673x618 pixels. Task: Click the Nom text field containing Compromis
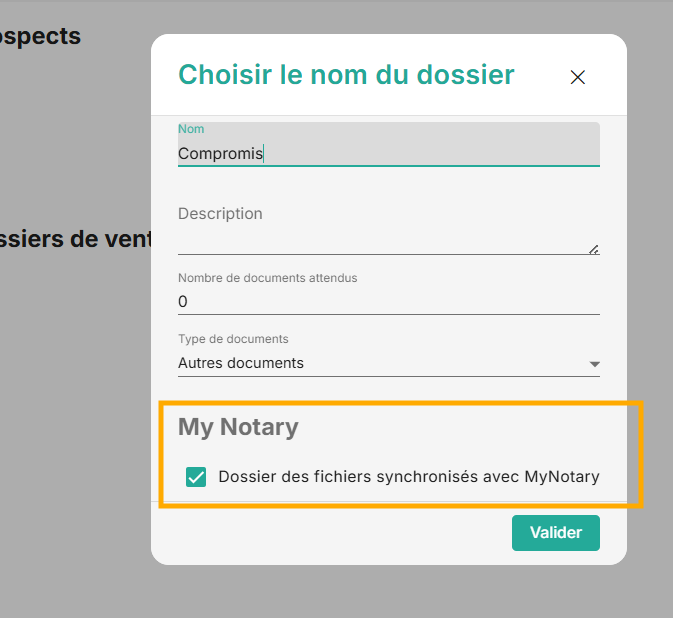pyautogui.click(x=388, y=153)
